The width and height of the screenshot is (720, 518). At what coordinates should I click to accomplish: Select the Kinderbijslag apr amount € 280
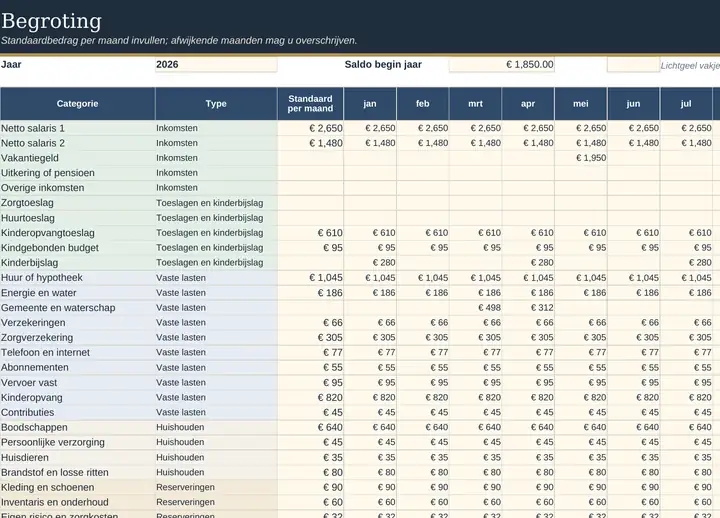(528, 263)
